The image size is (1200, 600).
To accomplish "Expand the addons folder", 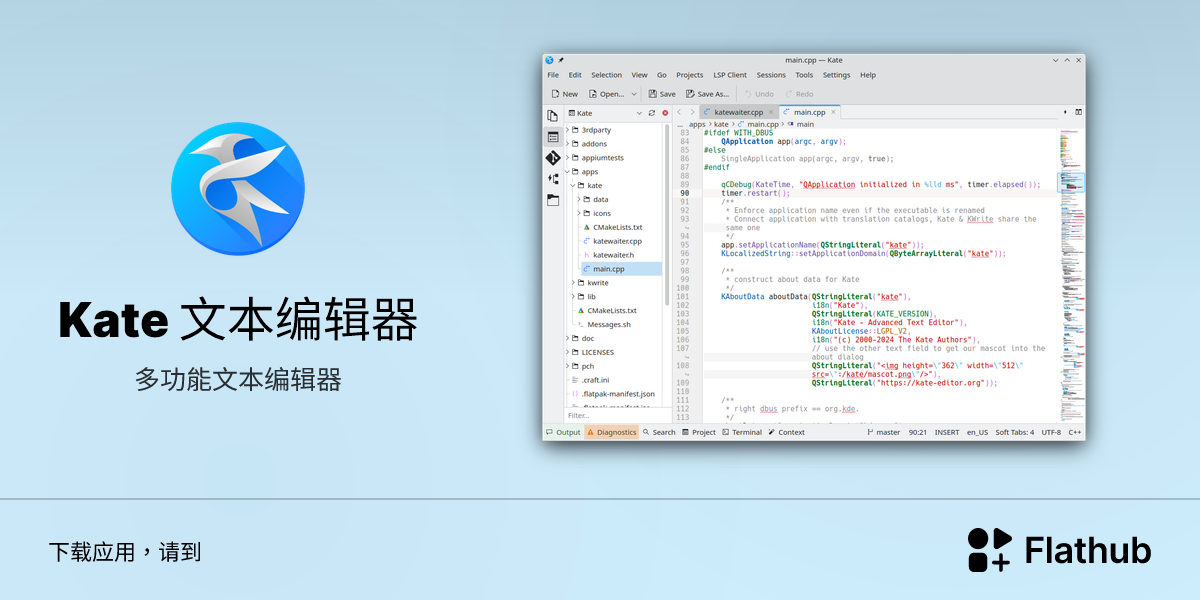I will (x=569, y=144).
